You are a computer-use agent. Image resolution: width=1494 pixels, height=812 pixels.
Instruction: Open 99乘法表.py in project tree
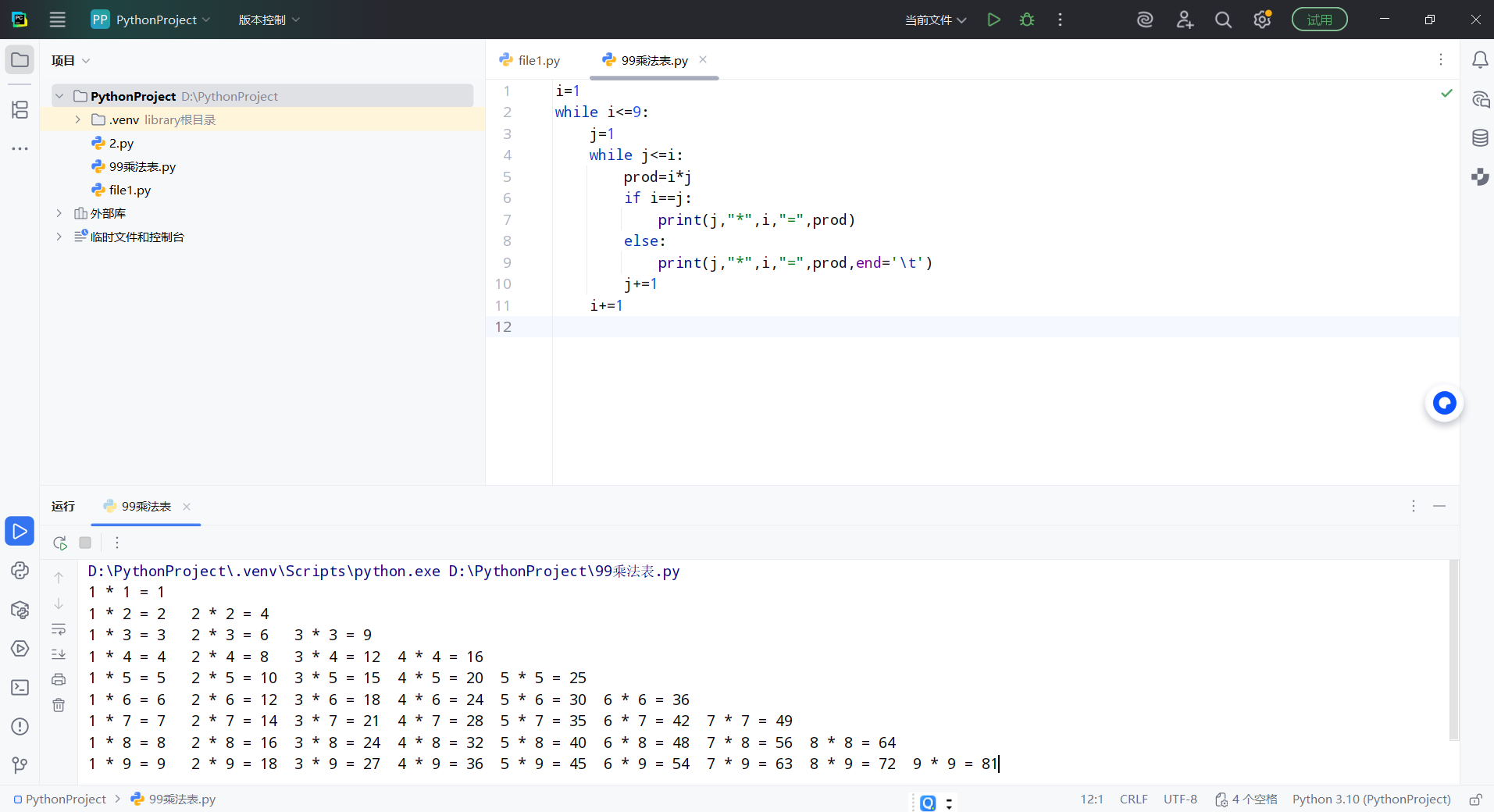142,166
